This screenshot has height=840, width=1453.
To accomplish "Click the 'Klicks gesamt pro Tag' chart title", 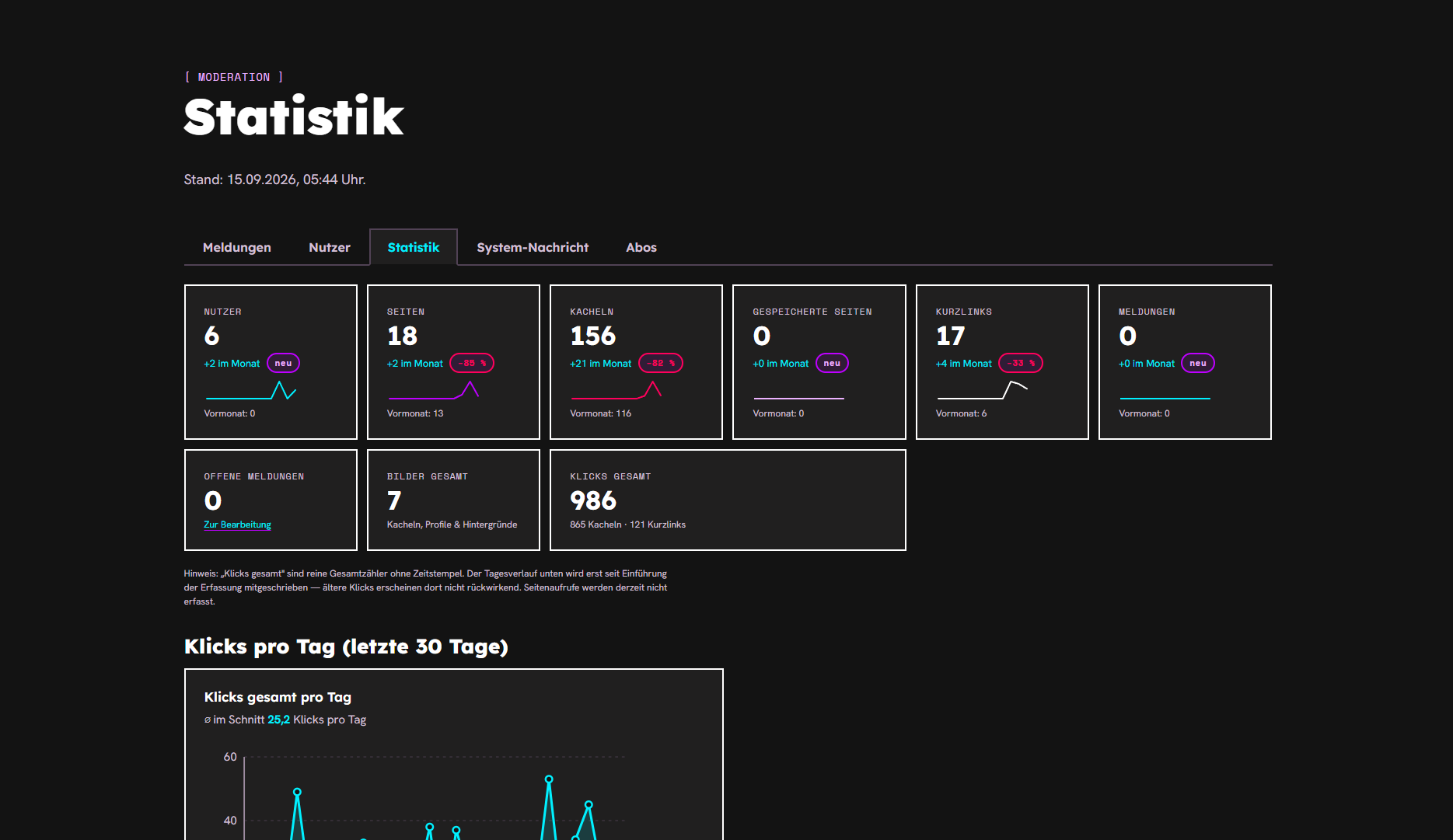I will [278, 697].
